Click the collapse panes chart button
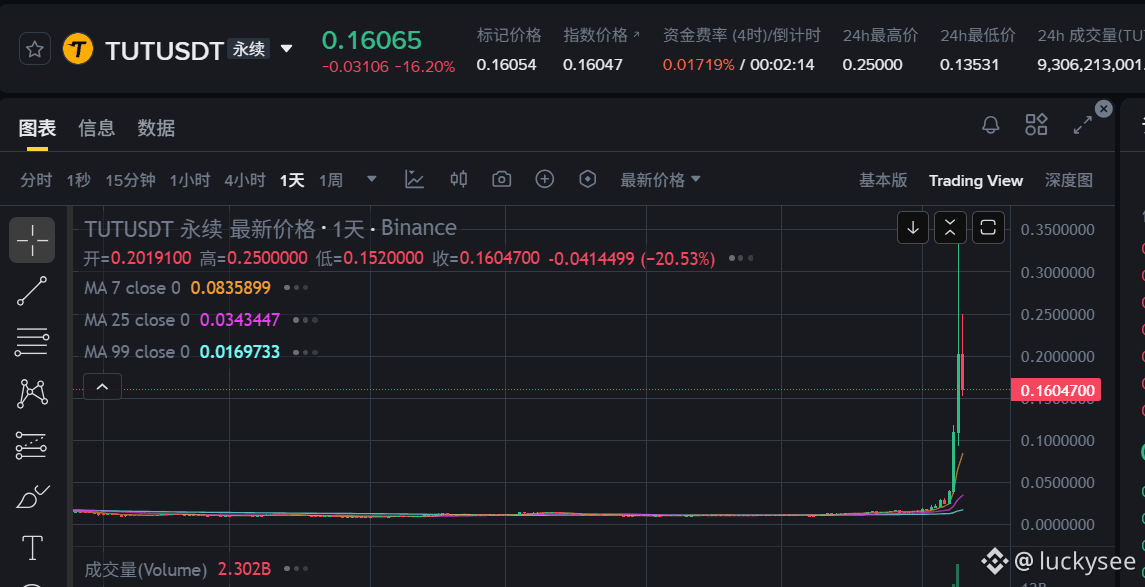1145x587 pixels. coord(950,228)
